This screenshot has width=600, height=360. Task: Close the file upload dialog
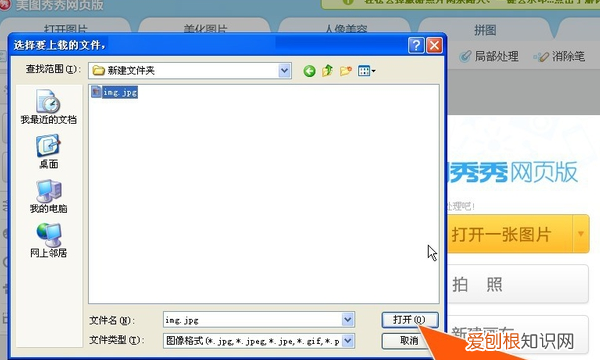(x=434, y=46)
